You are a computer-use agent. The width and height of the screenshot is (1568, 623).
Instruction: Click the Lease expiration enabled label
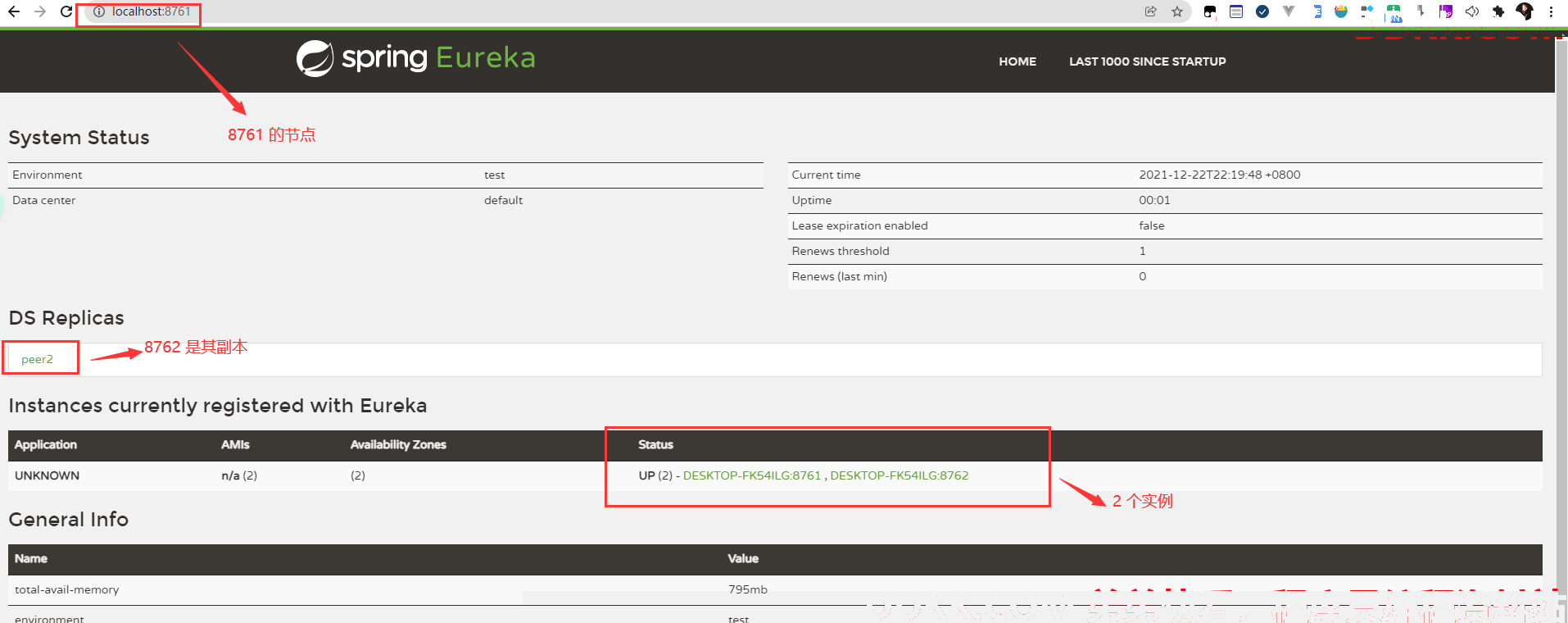[859, 225]
